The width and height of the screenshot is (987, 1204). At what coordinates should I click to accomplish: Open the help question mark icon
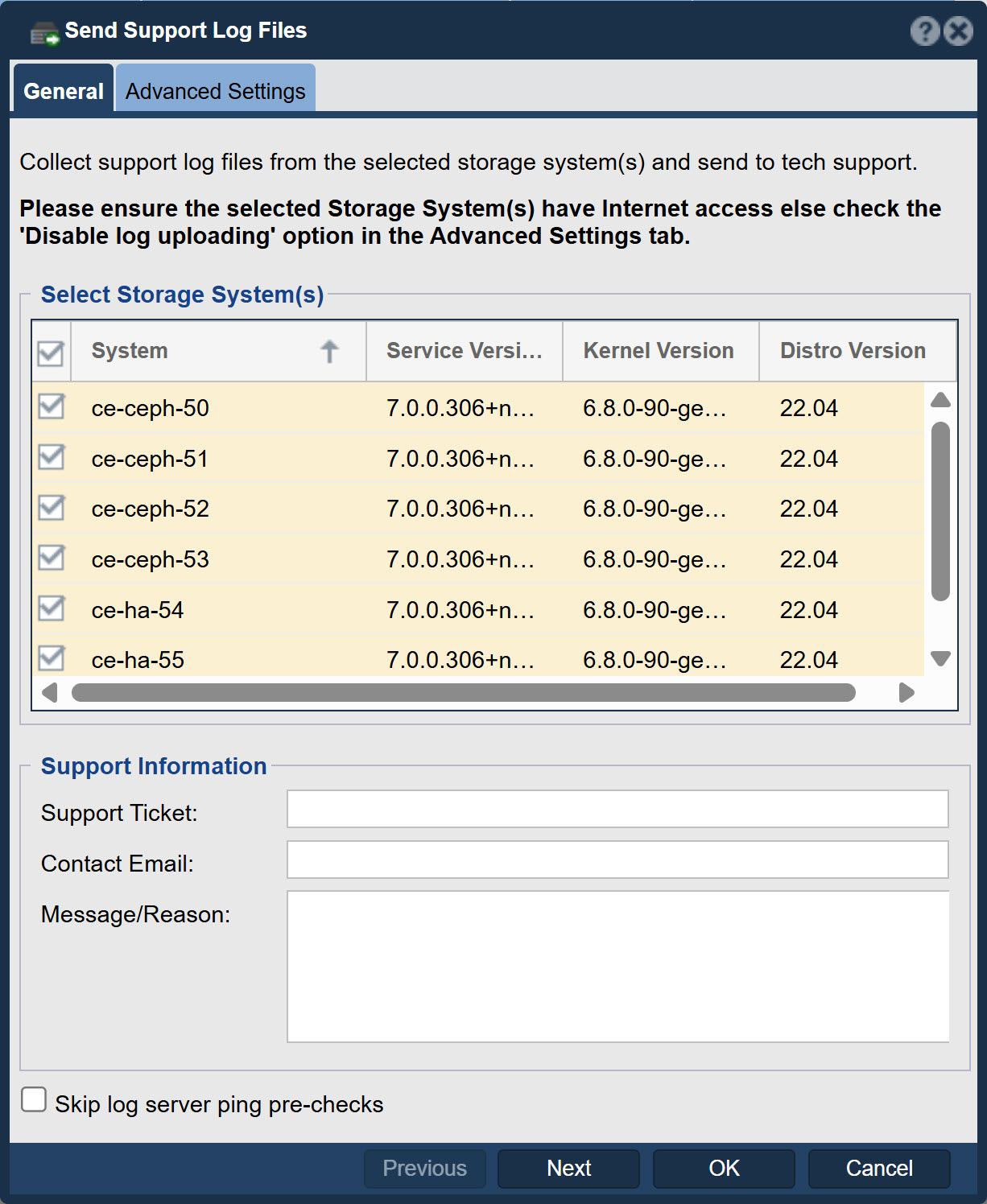[x=925, y=31]
